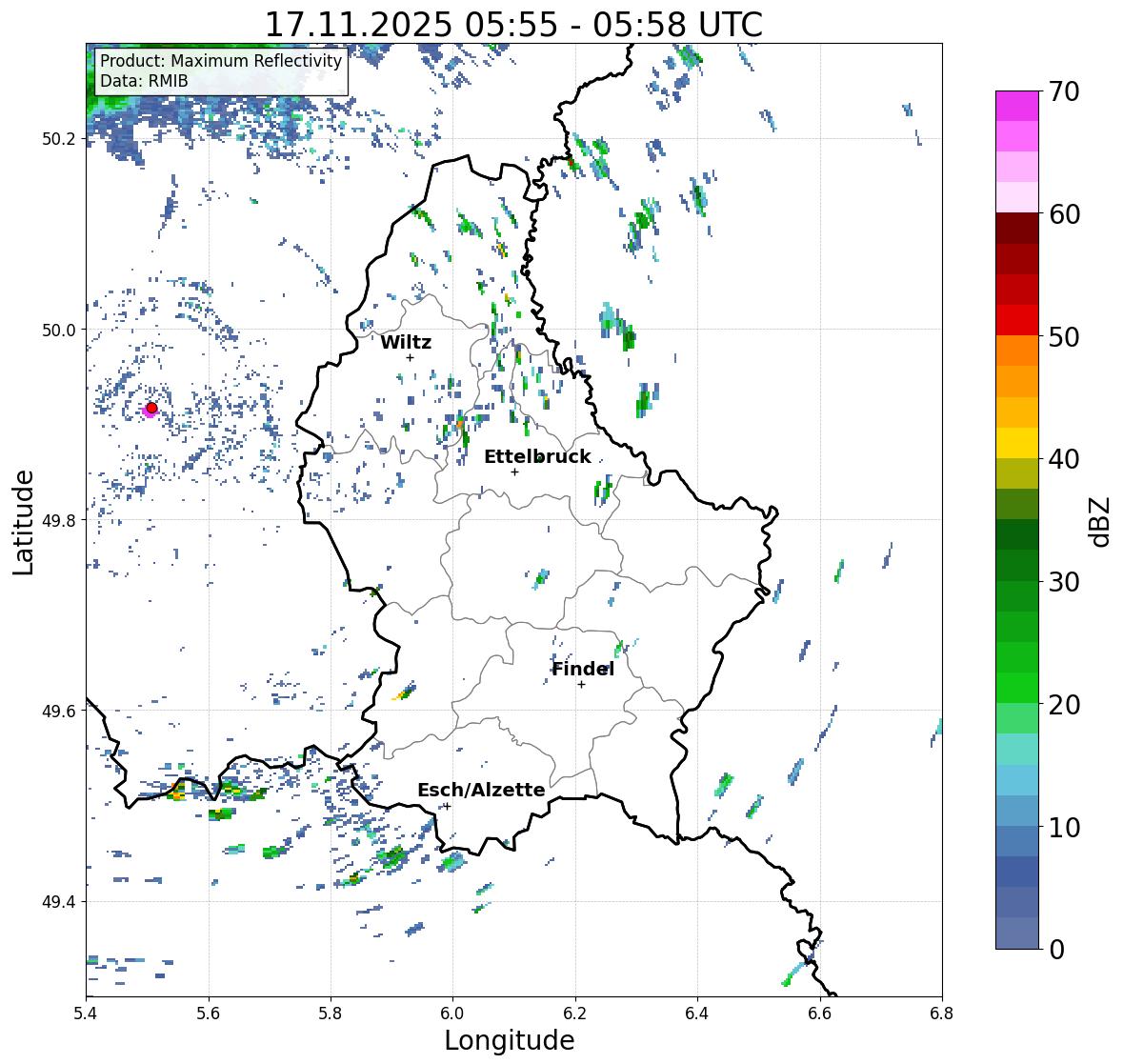Screen dimensions: 1123x1064
Task: Click the 50 tick on the colorbar
Action: 1064,336
